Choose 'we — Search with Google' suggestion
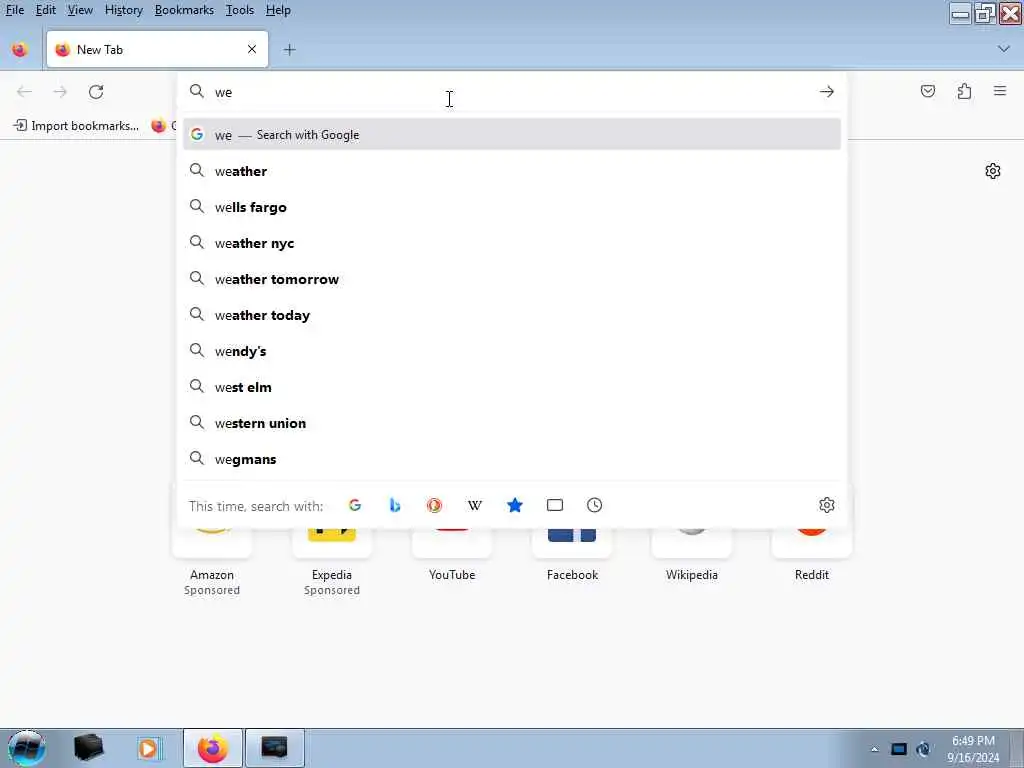 coord(512,135)
